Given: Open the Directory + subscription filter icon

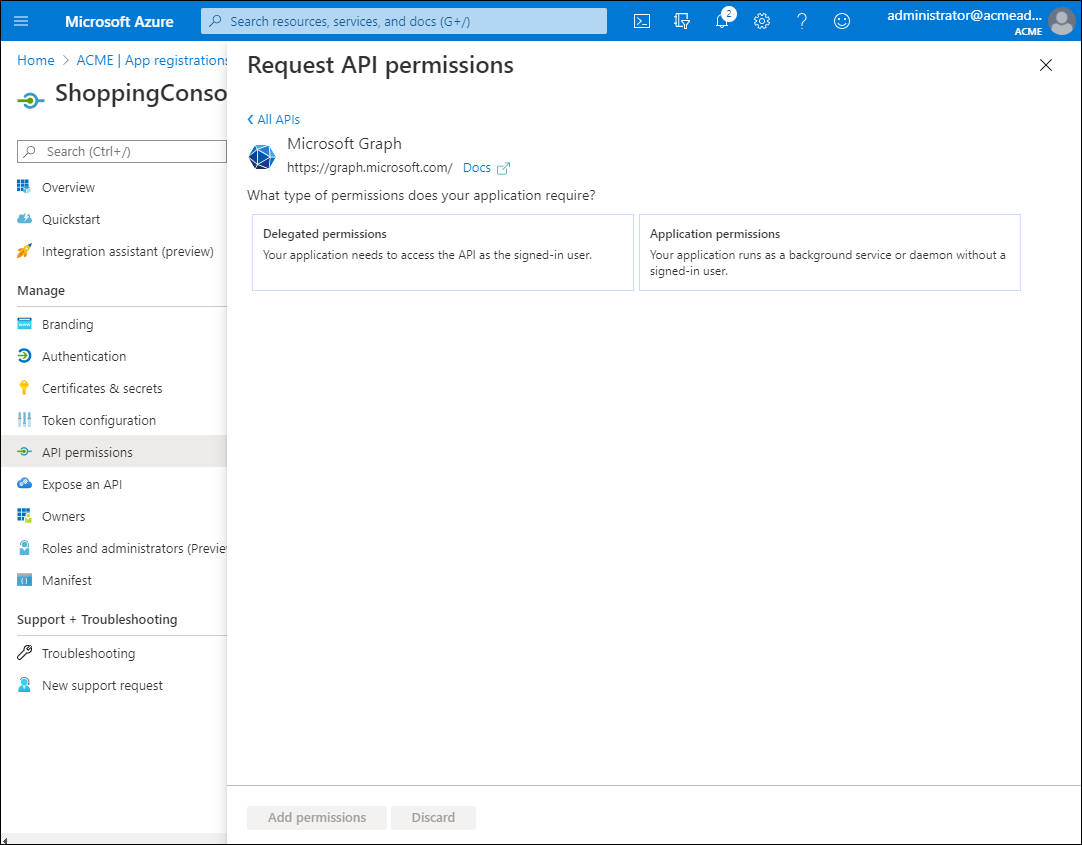Looking at the screenshot, I should (682, 21).
